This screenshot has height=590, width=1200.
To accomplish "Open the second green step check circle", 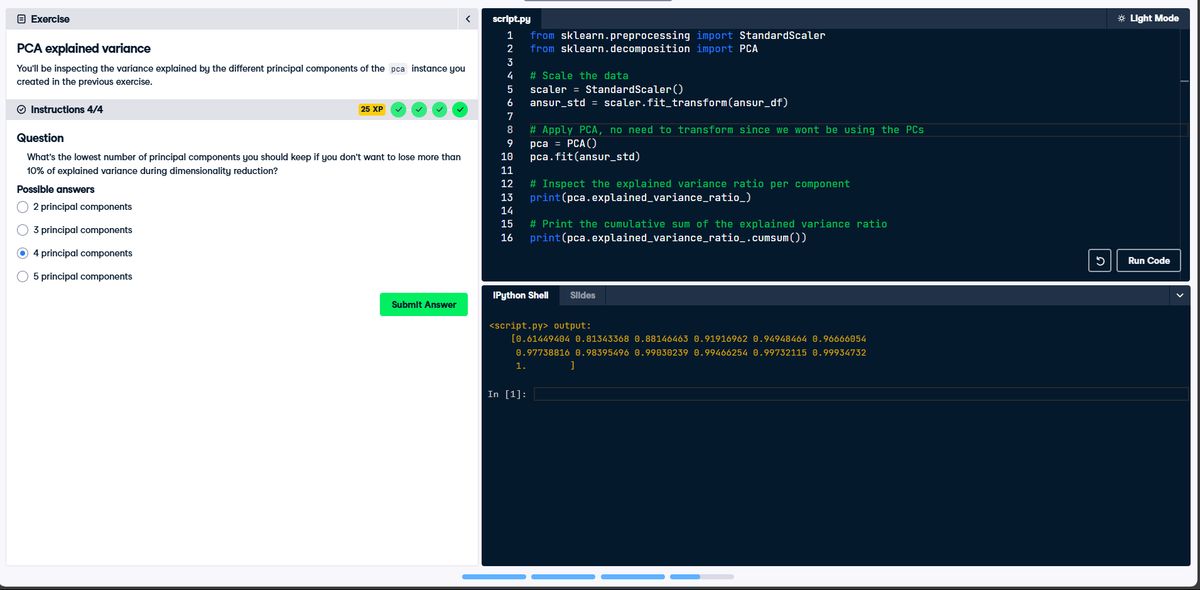I will 419,109.
